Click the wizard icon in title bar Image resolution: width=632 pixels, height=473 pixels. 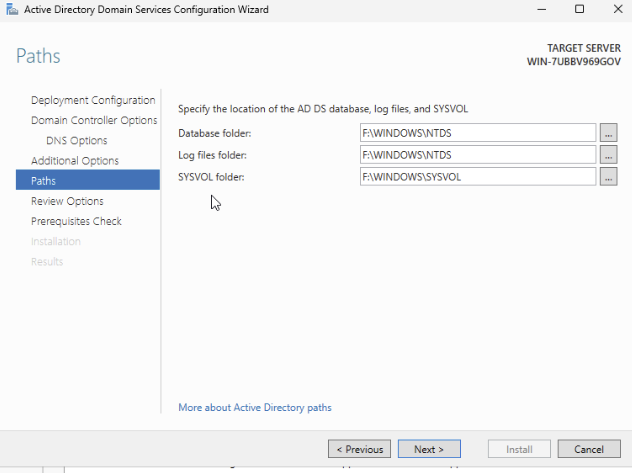(11, 9)
